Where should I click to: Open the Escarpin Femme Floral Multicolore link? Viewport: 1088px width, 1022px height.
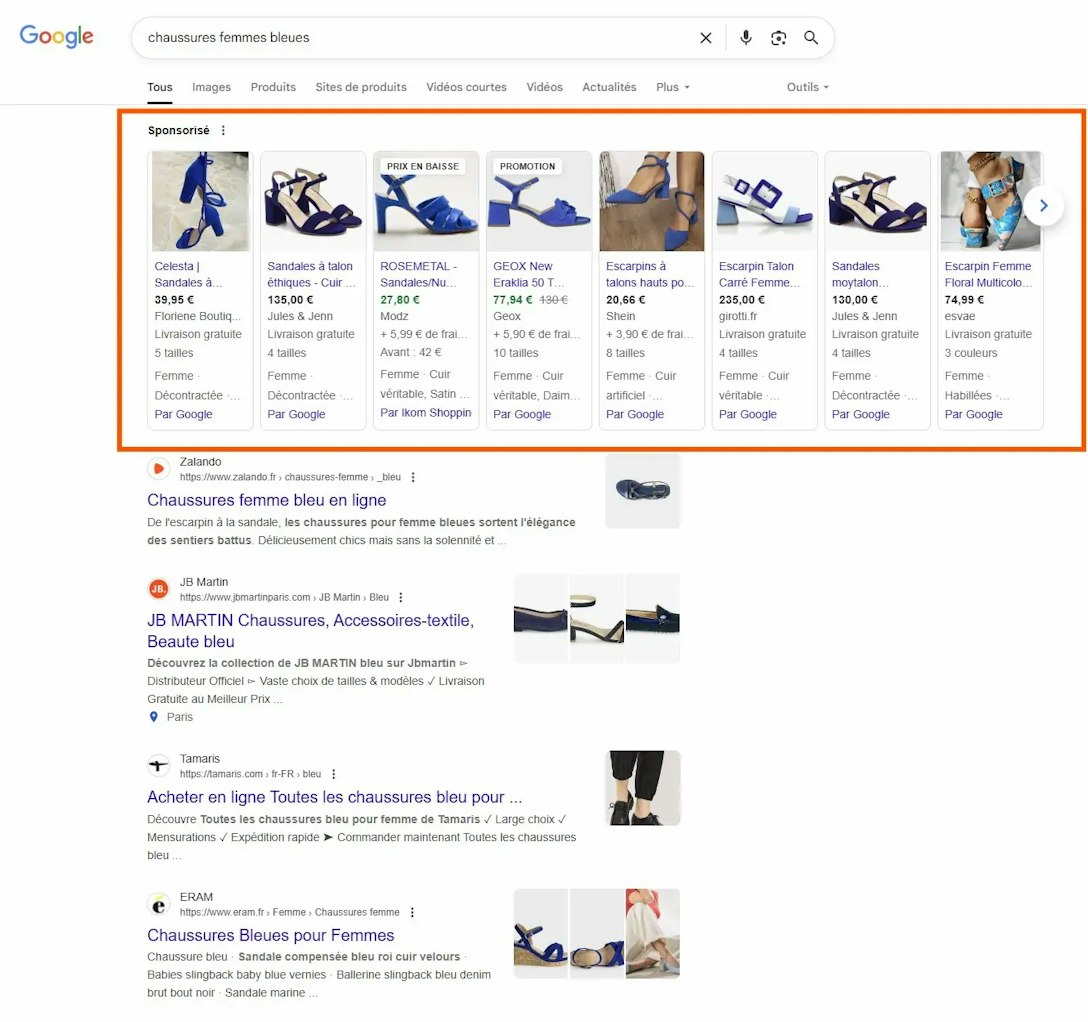coord(988,274)
